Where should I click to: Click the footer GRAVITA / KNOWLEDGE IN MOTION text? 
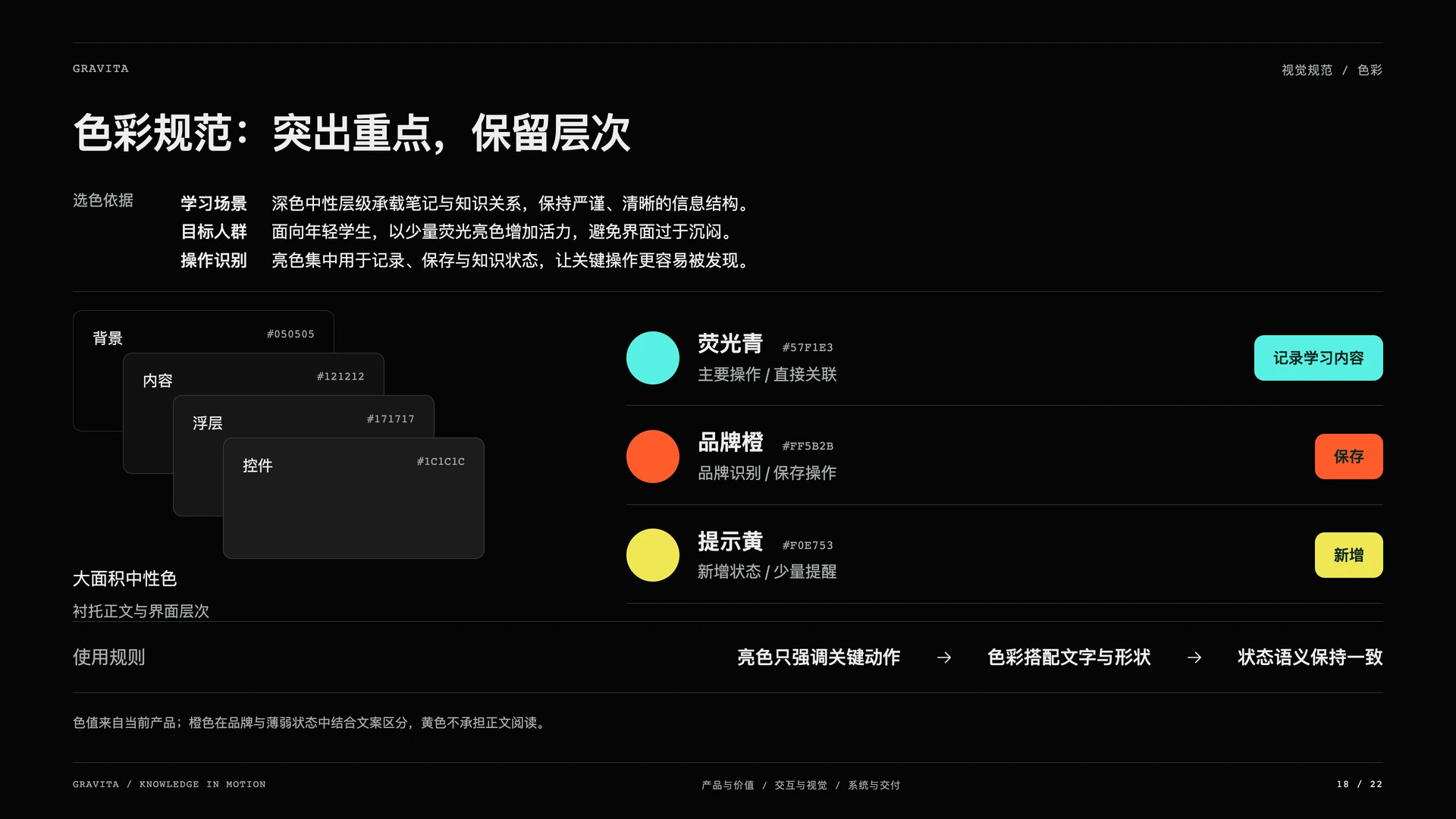(169, 784)
